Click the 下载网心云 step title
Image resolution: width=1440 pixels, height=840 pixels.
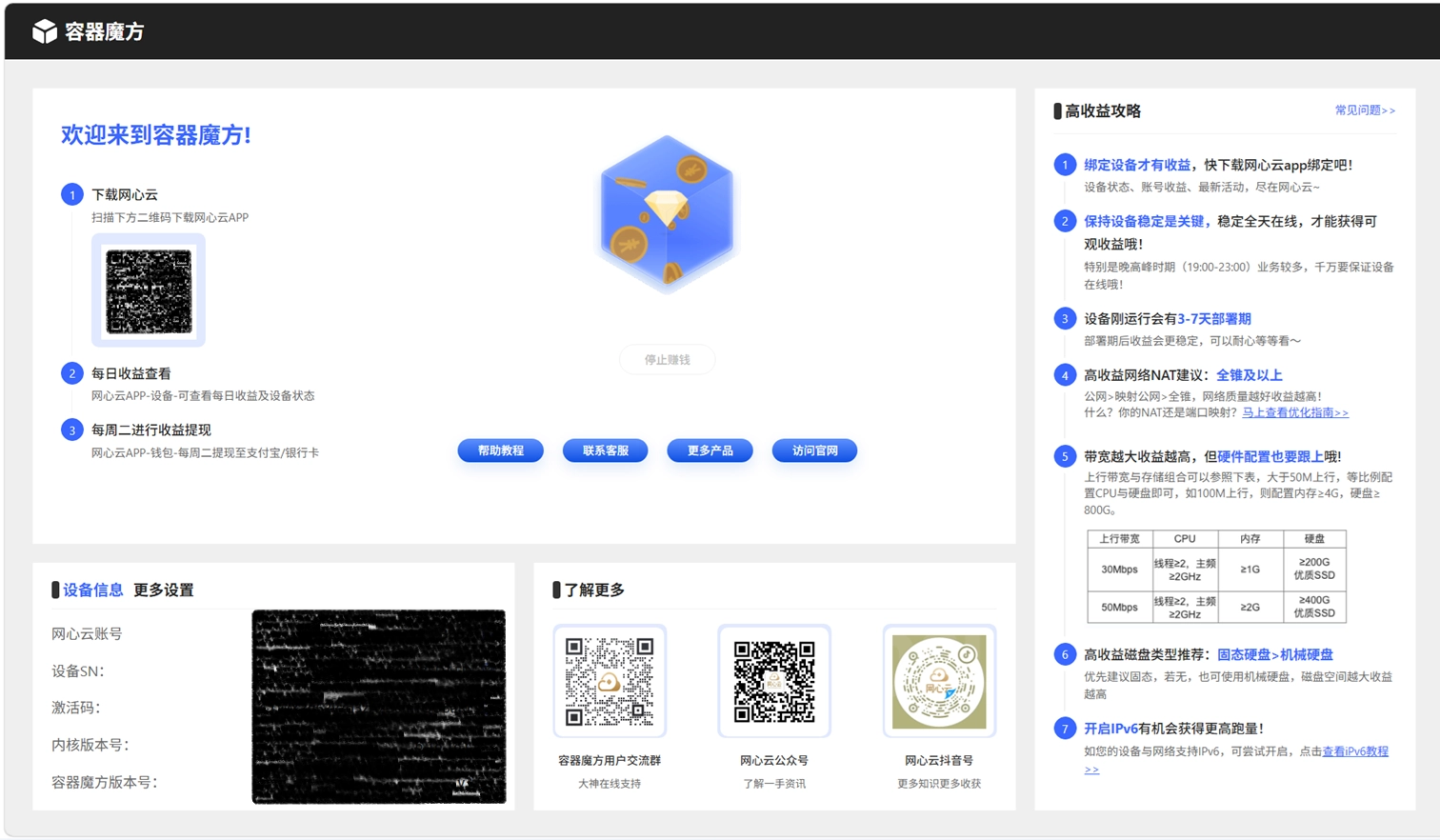(x=125, y=194)
